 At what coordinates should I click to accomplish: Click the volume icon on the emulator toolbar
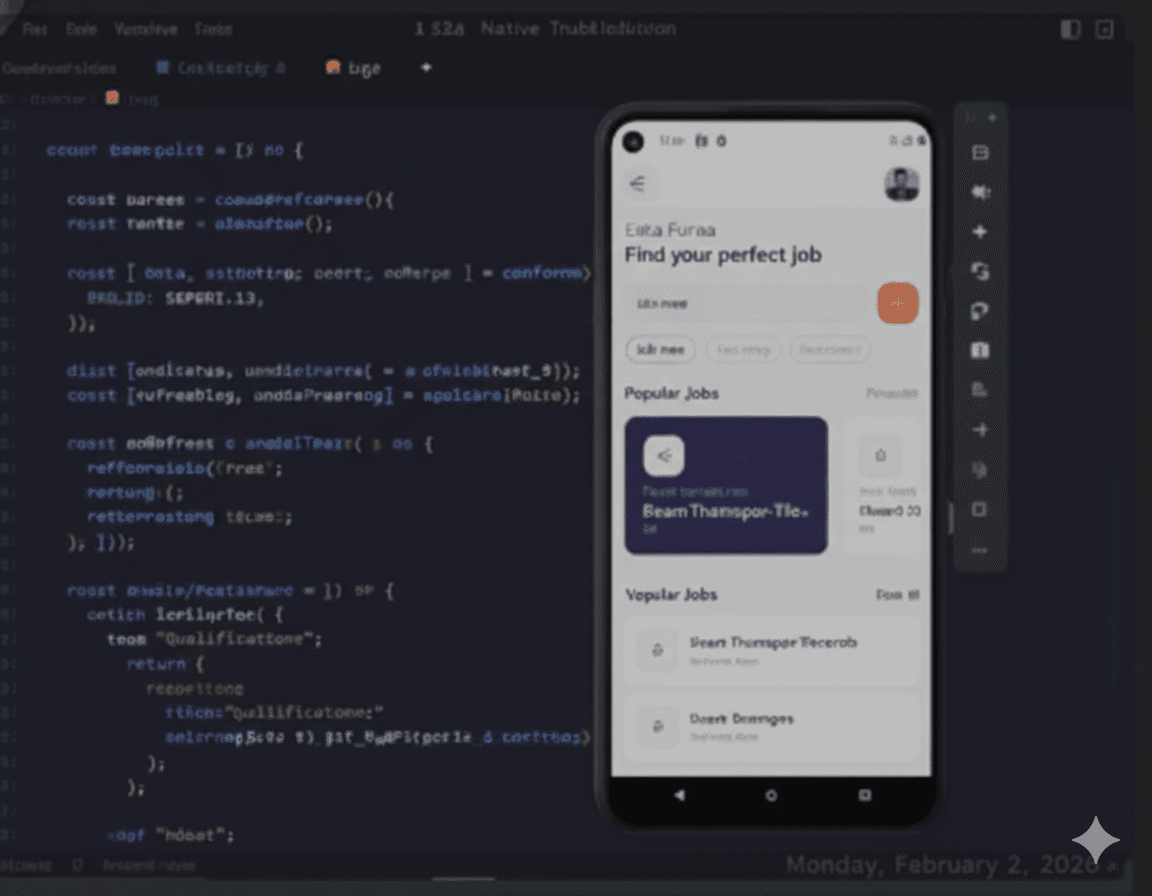pos(980,192)
